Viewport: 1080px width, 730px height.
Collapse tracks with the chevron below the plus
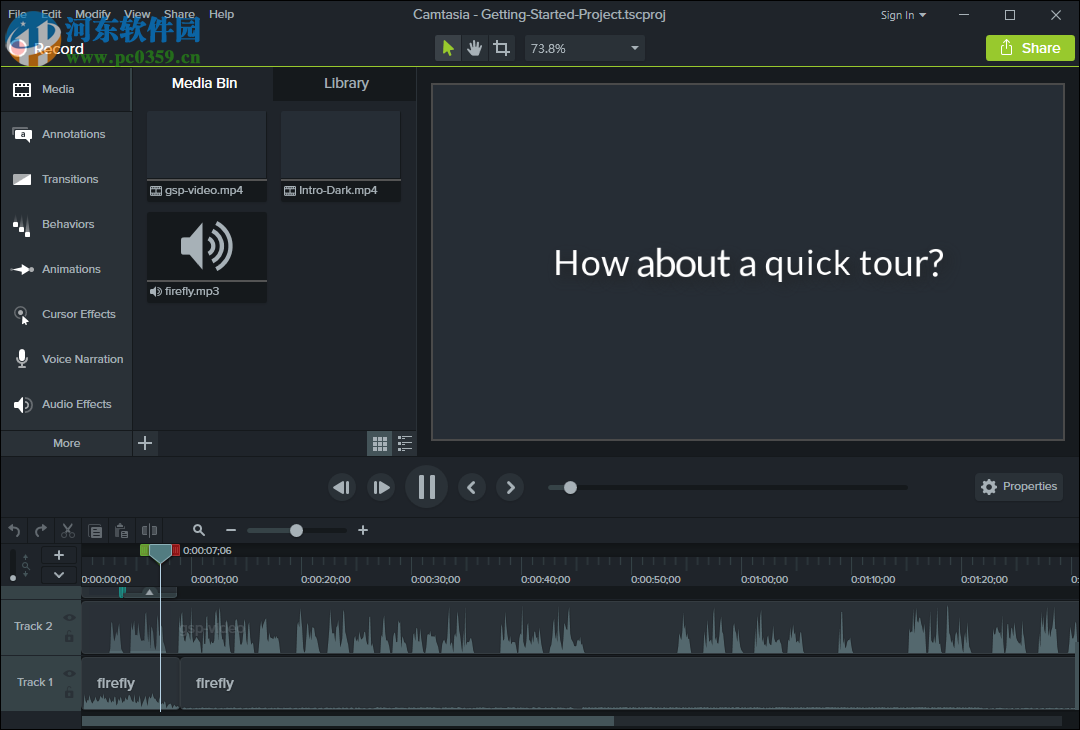[59, 574]
